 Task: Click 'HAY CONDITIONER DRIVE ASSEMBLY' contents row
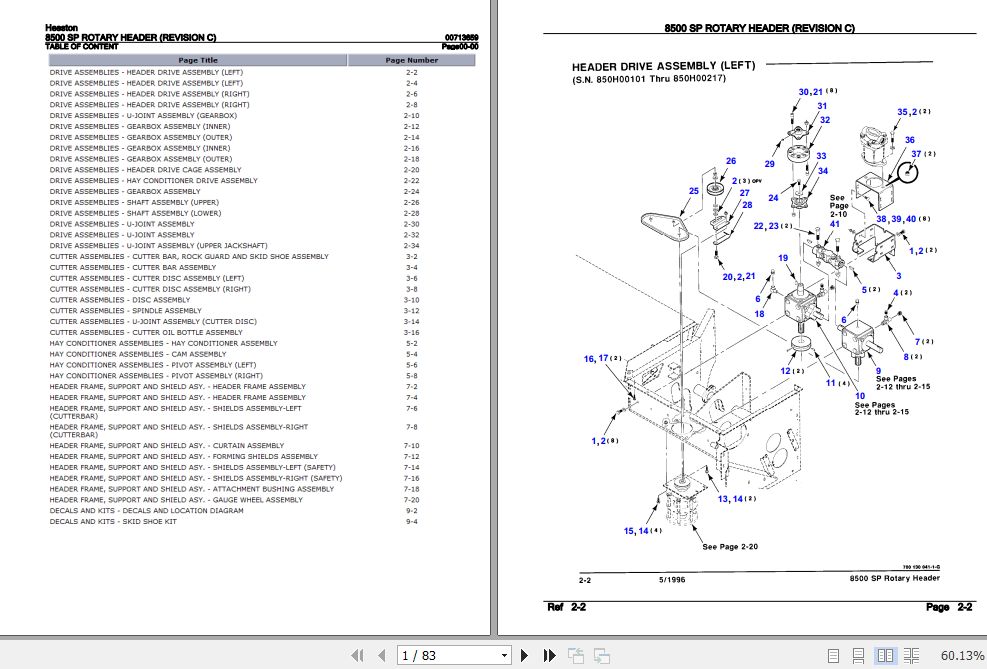(x=262, y=181)
